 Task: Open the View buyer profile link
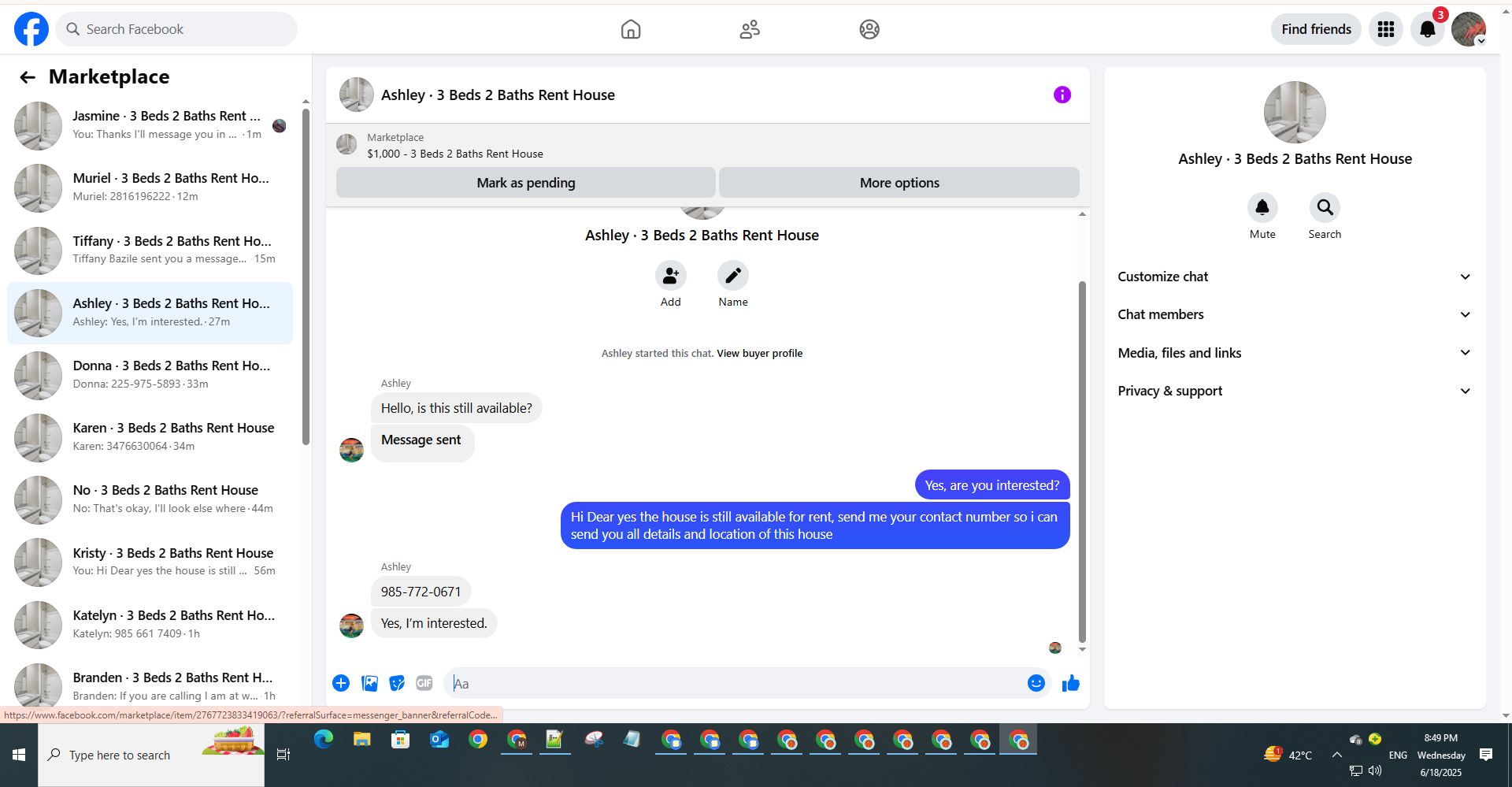point(760,353)
